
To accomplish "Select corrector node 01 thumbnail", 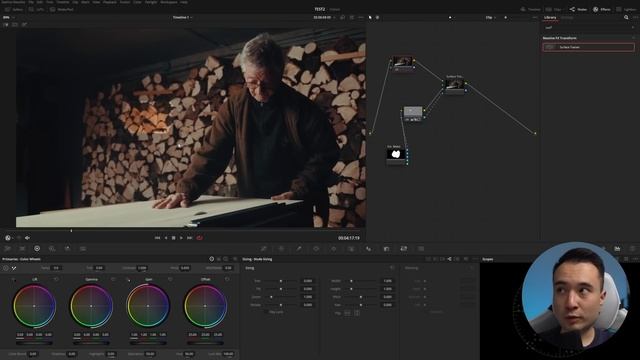I will [x=402, y=62].
